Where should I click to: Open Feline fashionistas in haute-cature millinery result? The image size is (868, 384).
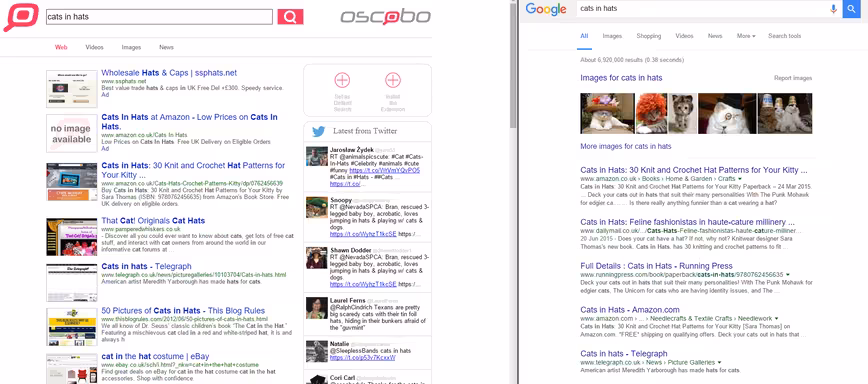(x=688, y=222)
